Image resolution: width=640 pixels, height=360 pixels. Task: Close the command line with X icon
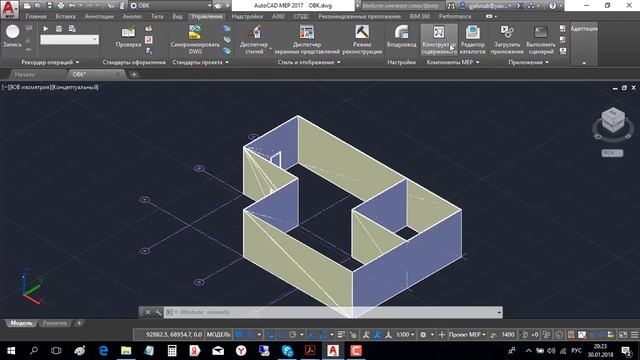coord(148,312)
